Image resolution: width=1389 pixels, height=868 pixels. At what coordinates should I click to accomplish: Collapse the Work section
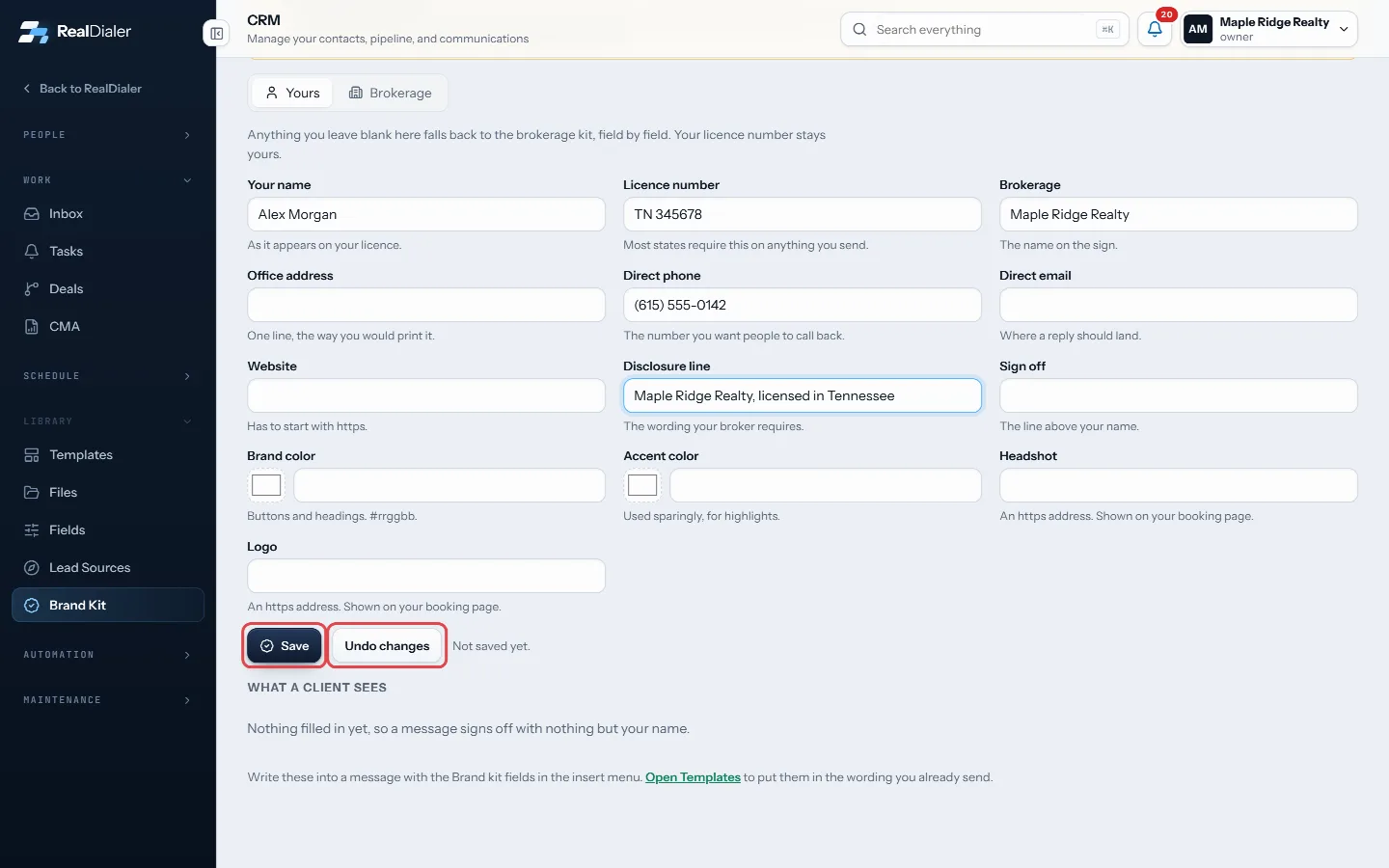pyautogui.click(x=108, y=180)
